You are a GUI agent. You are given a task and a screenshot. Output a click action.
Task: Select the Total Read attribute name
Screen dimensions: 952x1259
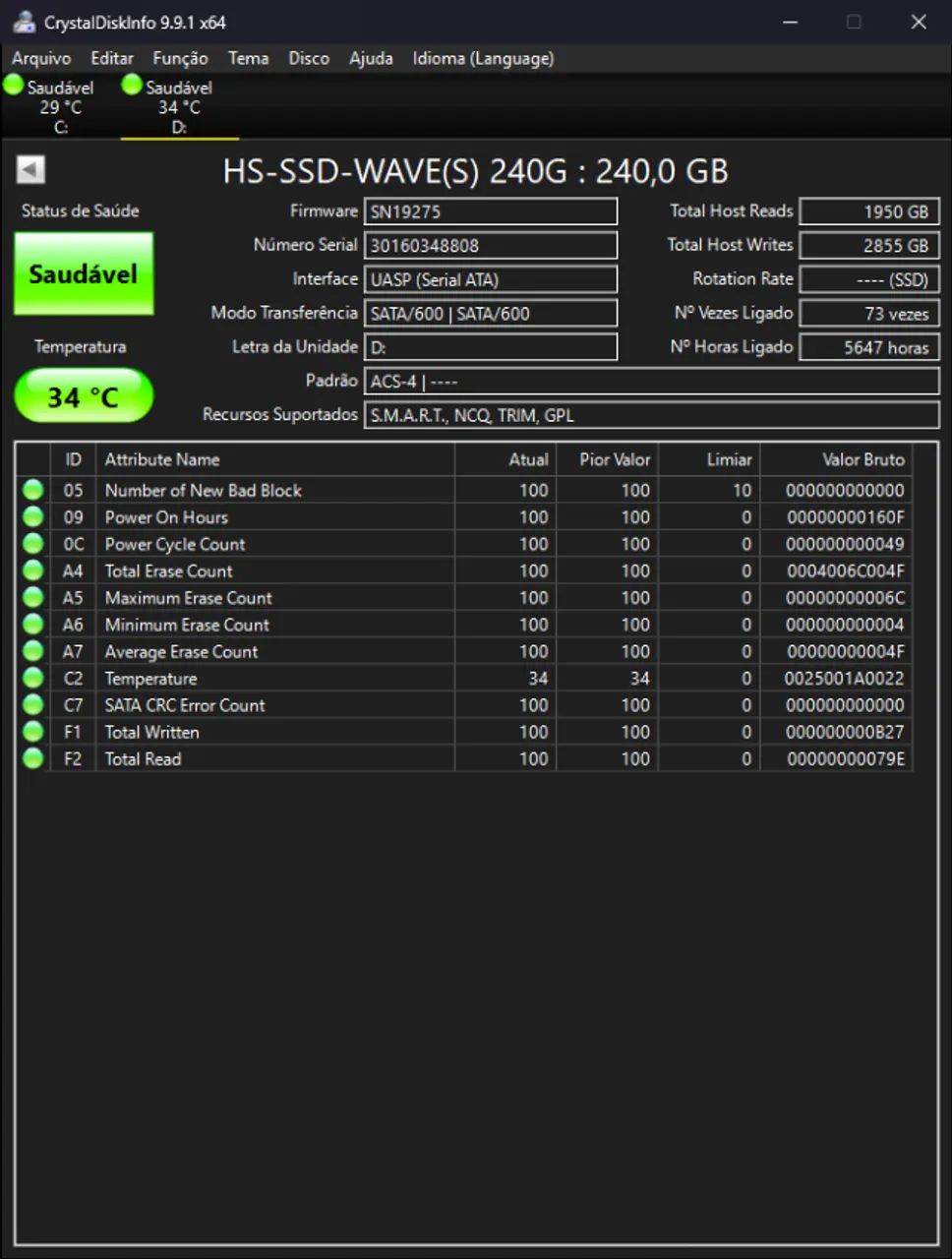(x=143, y=758)
